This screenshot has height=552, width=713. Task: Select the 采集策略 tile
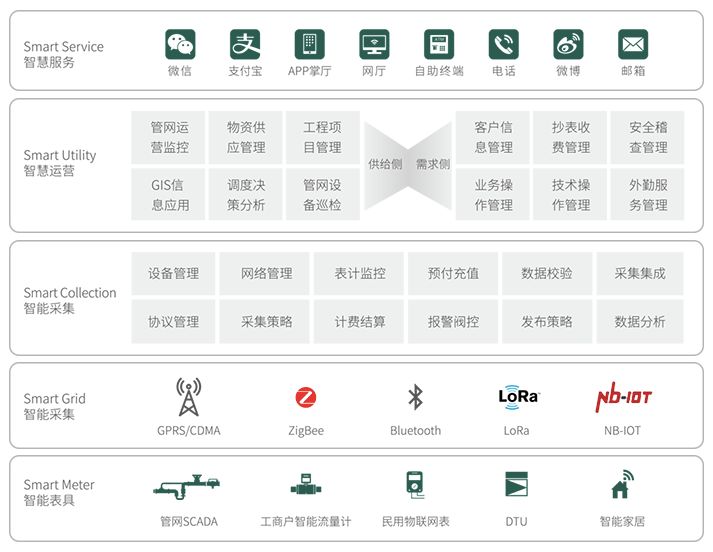(x=265, y=321)
